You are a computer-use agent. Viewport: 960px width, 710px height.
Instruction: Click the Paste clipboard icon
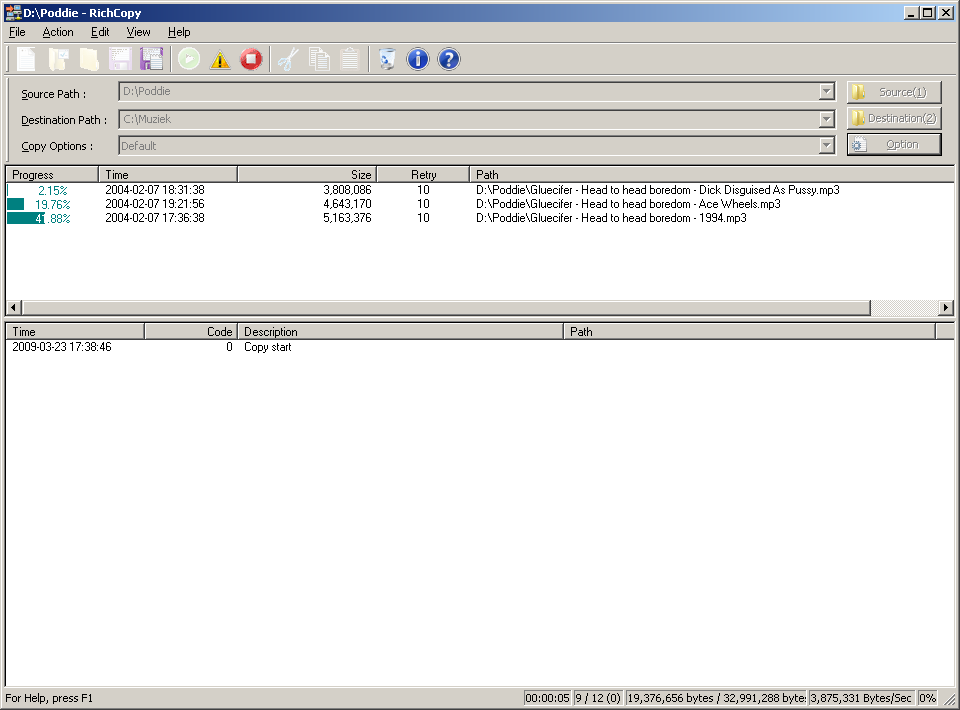coord(350,59)
